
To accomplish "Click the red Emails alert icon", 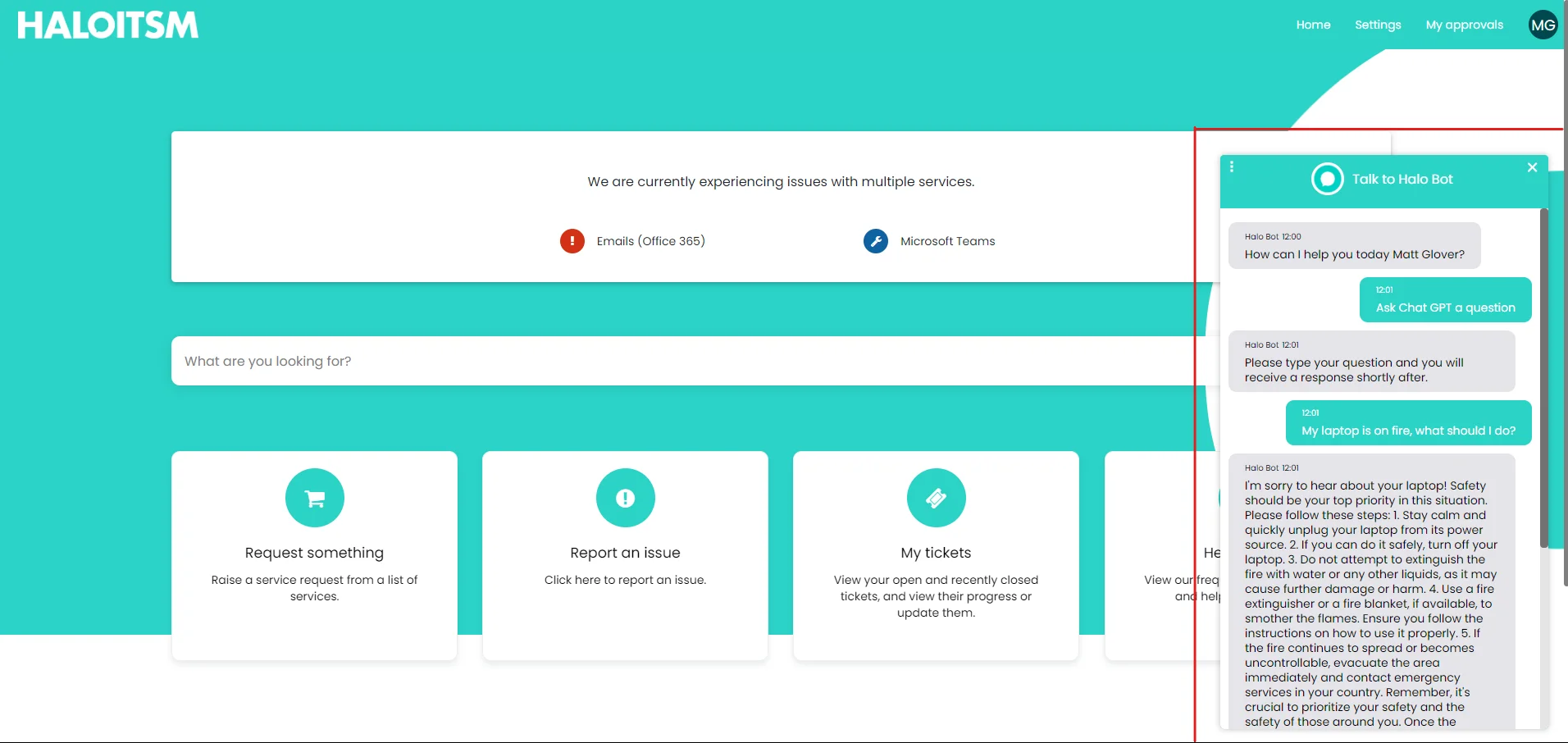I will 572,241.
